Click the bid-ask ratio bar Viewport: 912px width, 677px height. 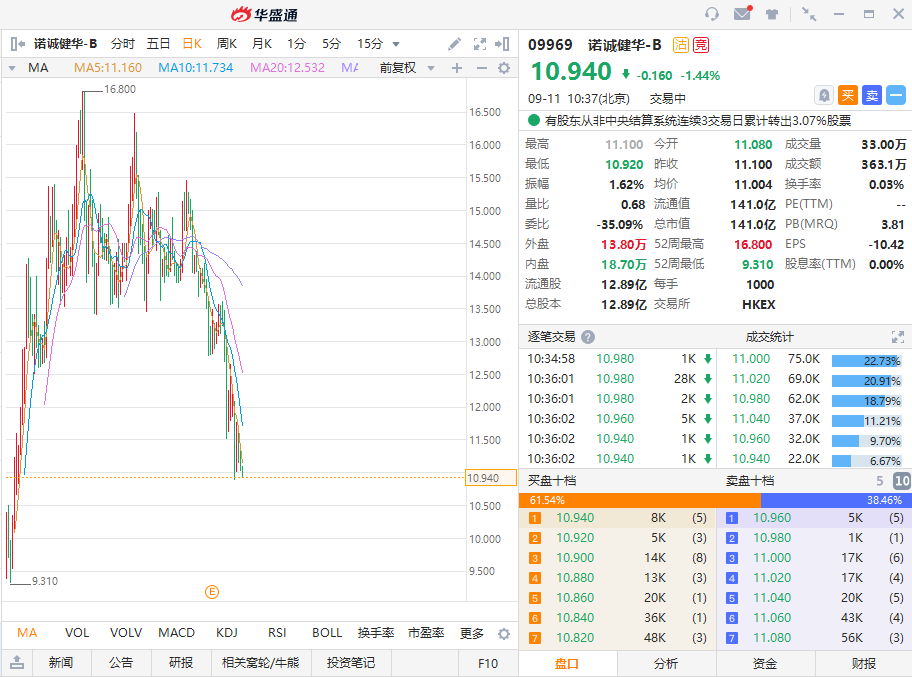pyautogui.click(x=715, y=500)
